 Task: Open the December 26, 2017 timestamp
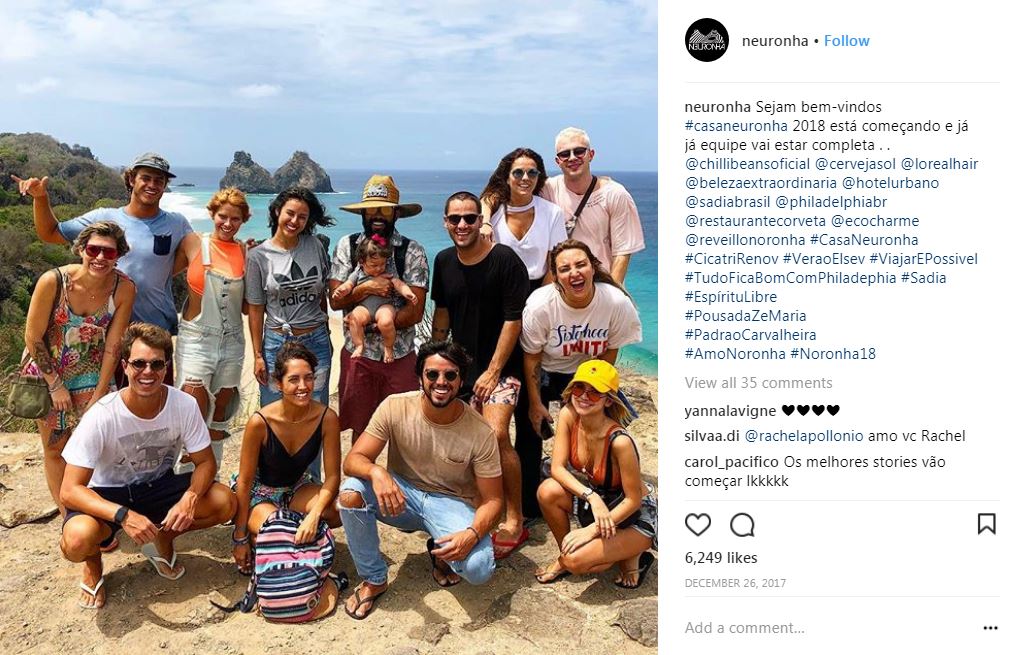735,583
